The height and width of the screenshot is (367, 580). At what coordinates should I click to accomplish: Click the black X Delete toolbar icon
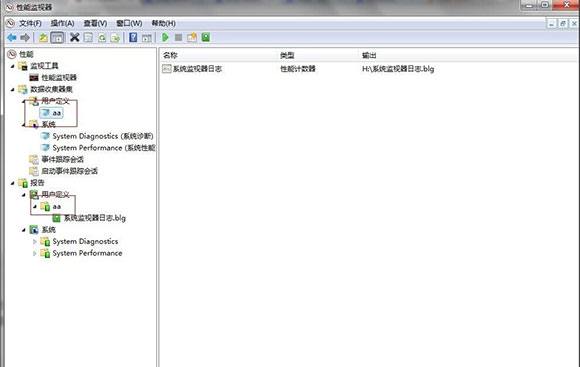pos(75,37)
